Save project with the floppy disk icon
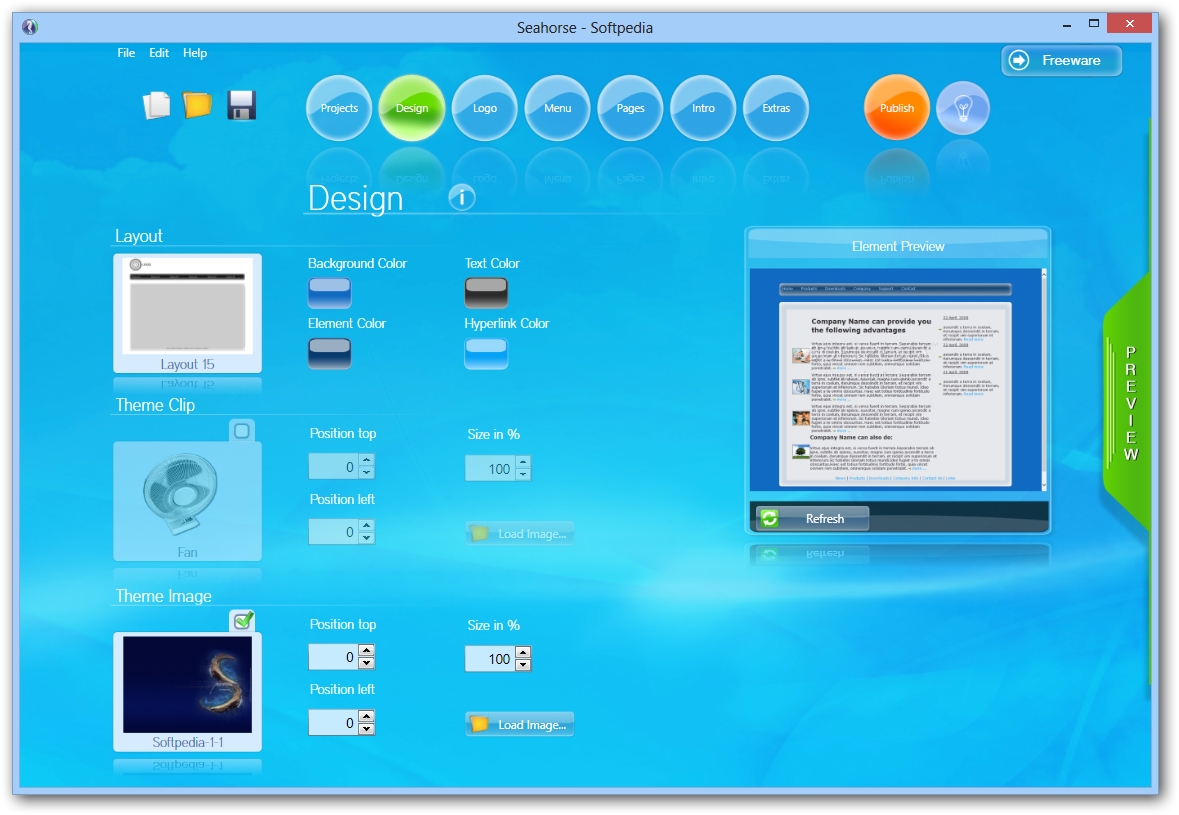Image resolution: width=1179 pixels, height=815 pixels. click(x=241, y=105)
